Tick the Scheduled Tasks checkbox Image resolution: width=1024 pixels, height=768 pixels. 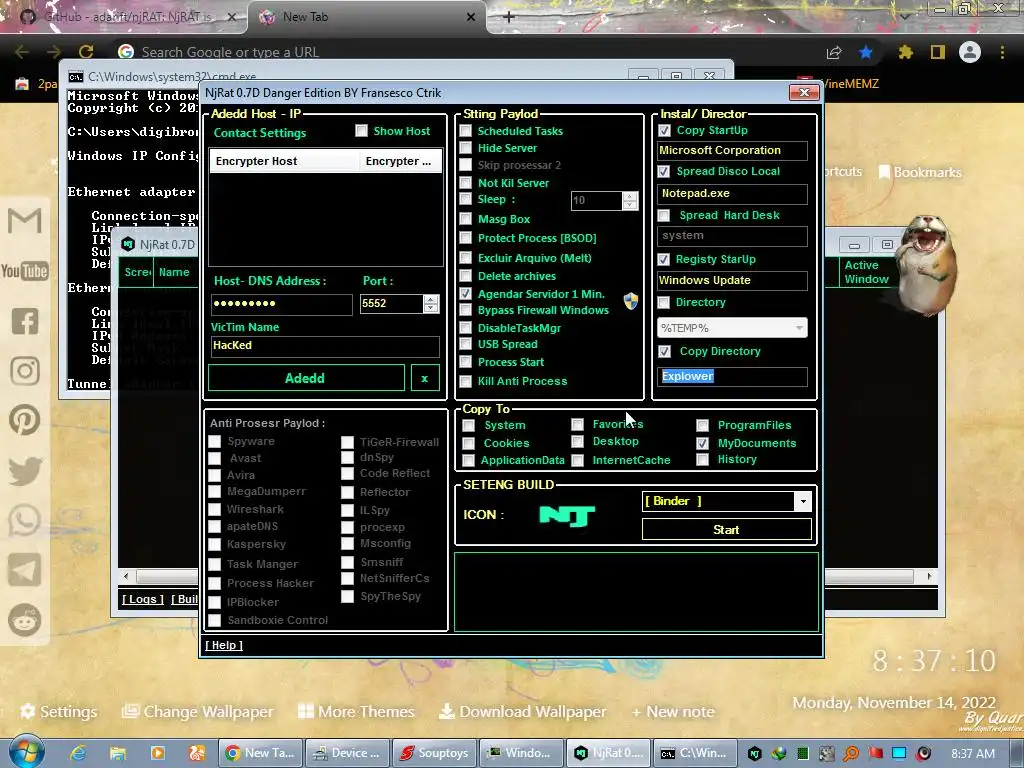[466, 131]
